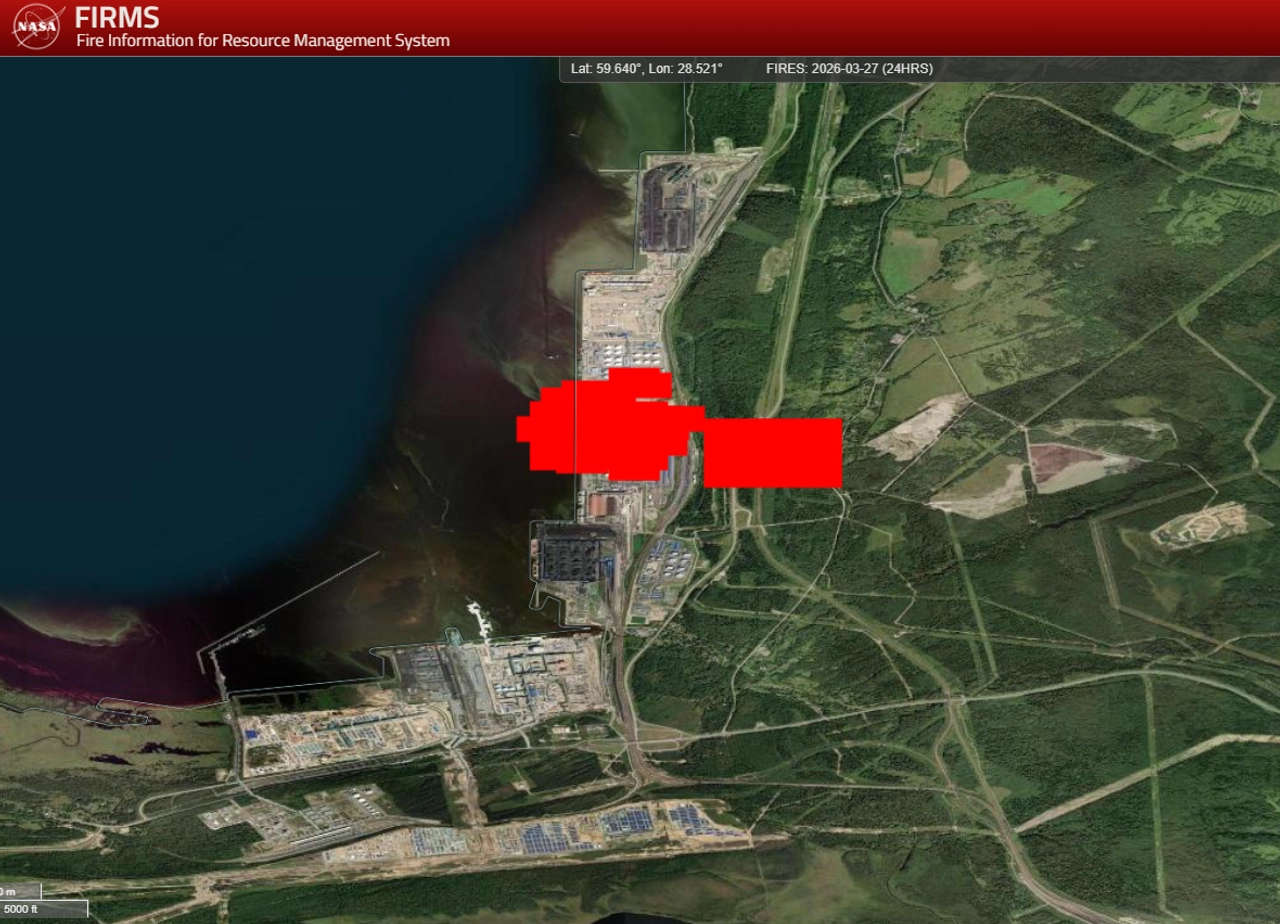The image size is (1280, 924).
Task: Click the dark coal yard at the port's north end
Action: point(667,207)
